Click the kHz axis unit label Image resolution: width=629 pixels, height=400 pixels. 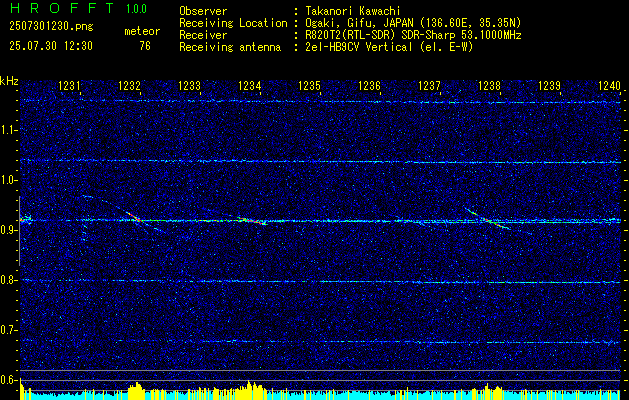pos(9,81)
